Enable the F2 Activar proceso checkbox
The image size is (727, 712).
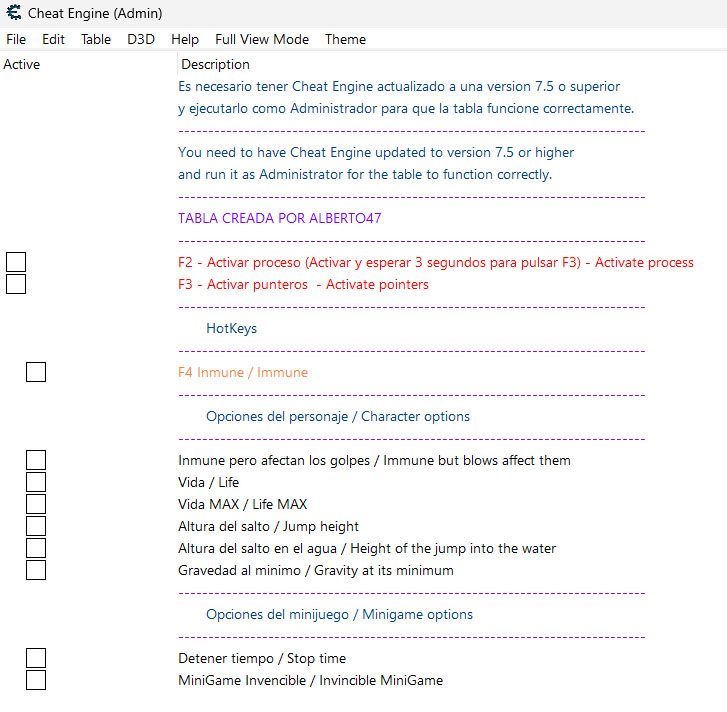click(16, 262)
